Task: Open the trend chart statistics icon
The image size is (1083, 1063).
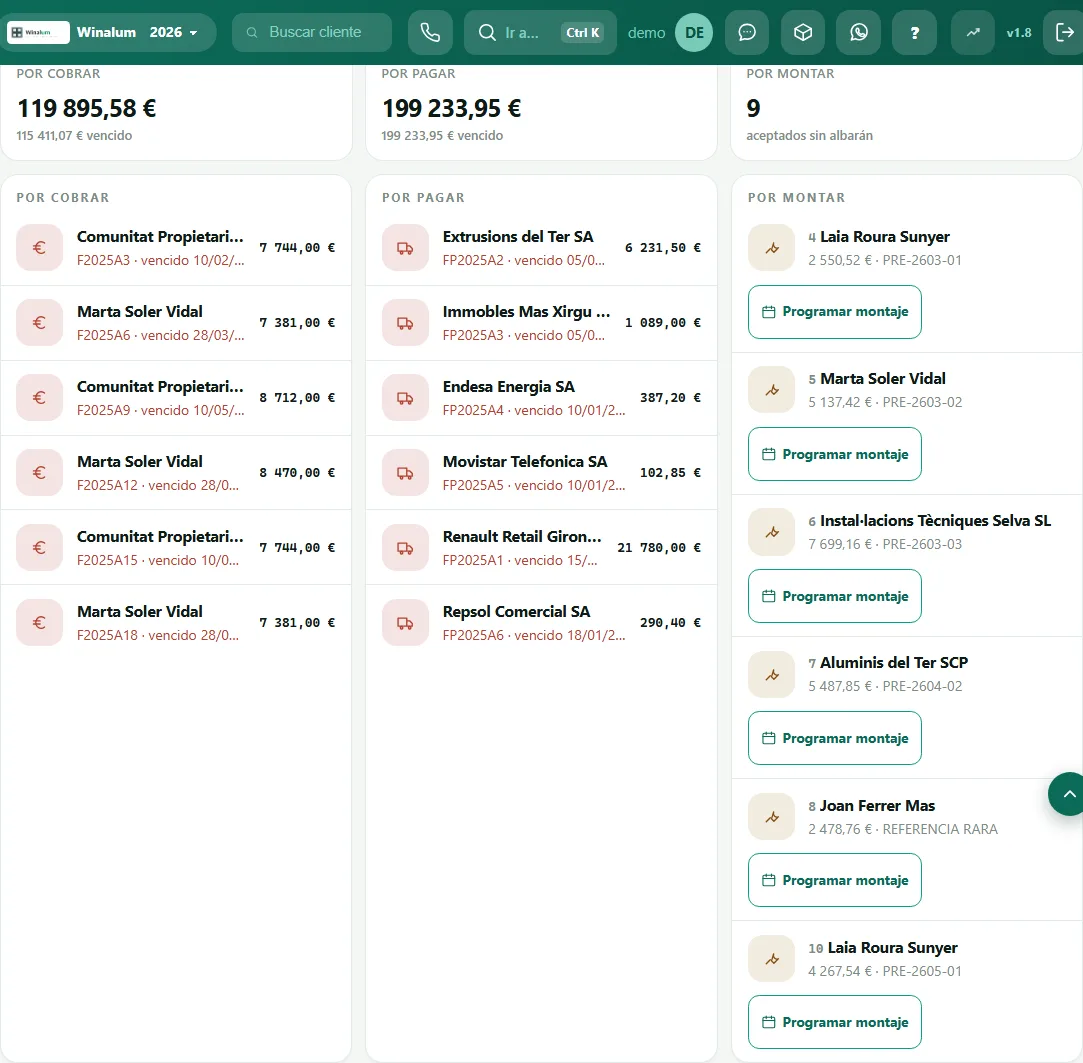Action: coord(973,32)
